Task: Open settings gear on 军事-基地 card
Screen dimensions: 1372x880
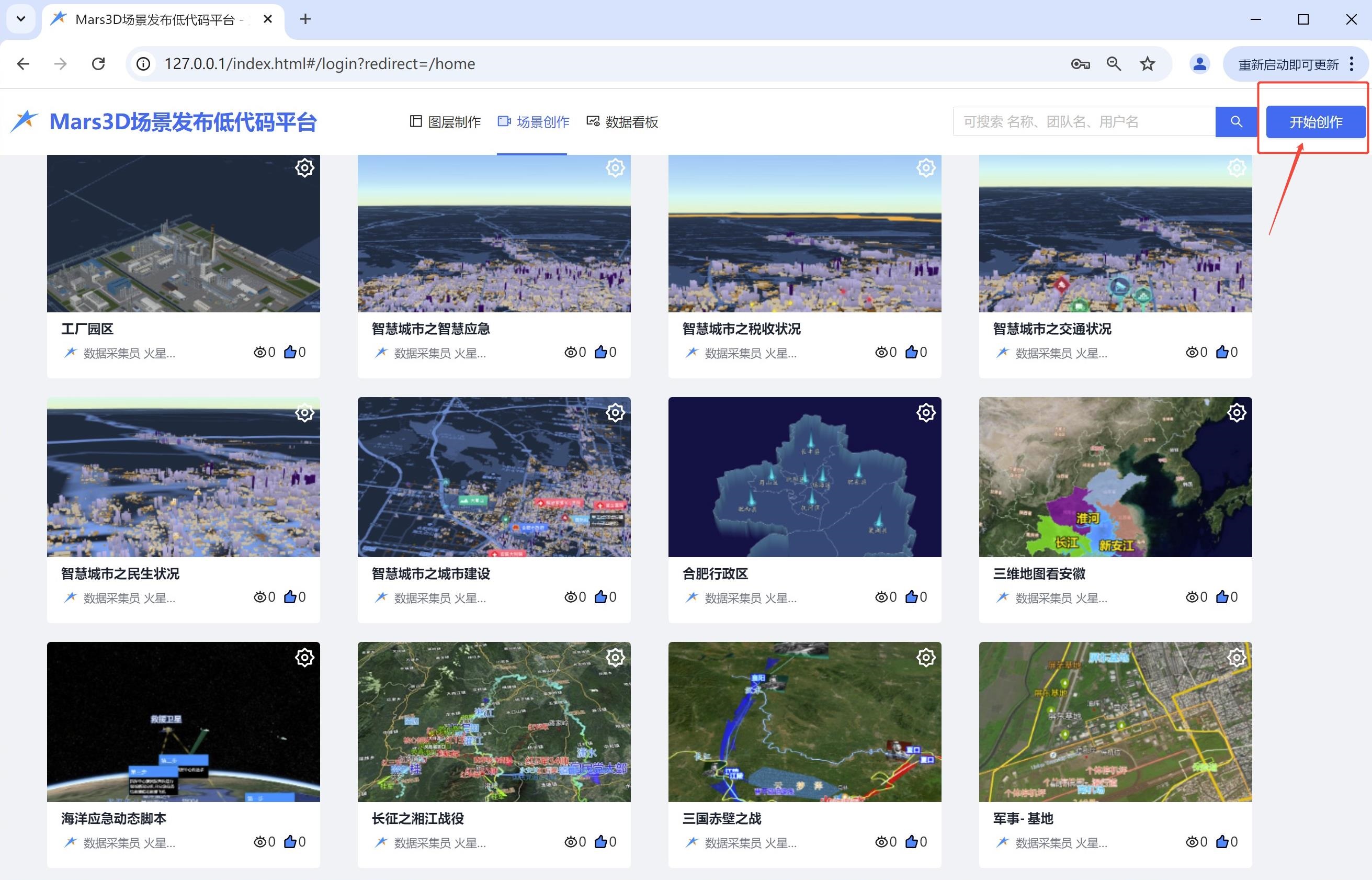Action: (x=1237, y=658)
